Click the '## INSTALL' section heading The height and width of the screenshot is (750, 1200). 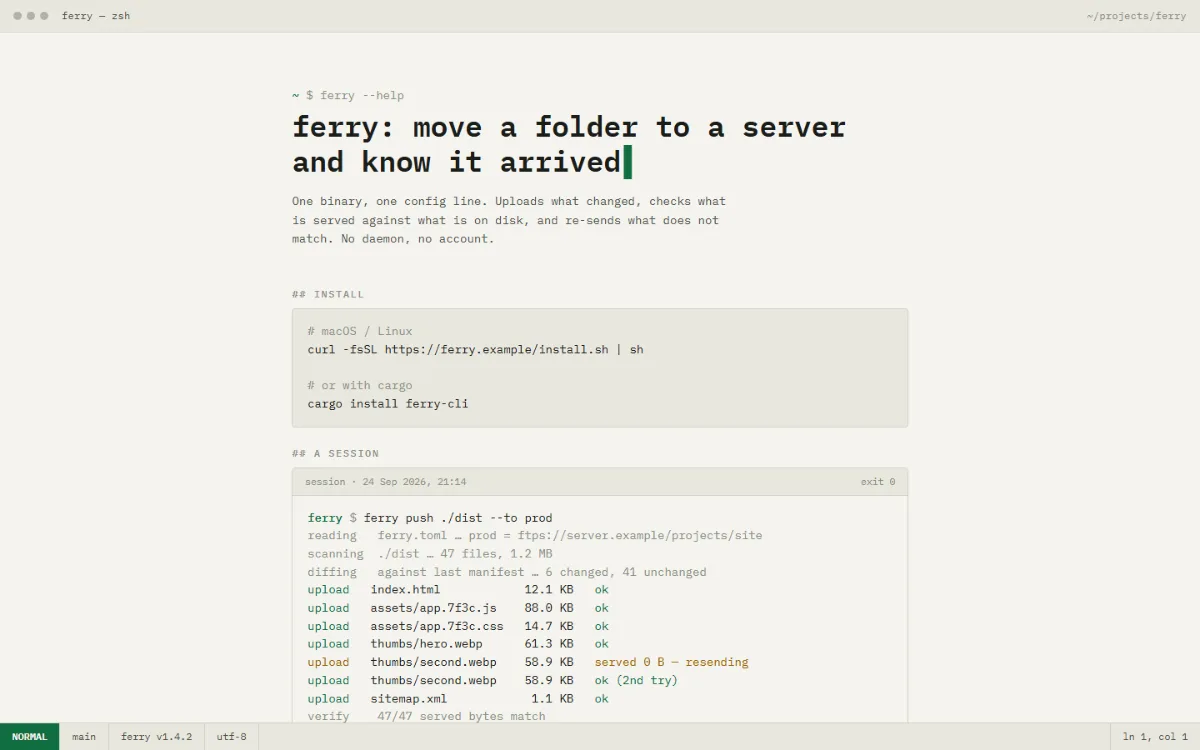click(328, 295)
